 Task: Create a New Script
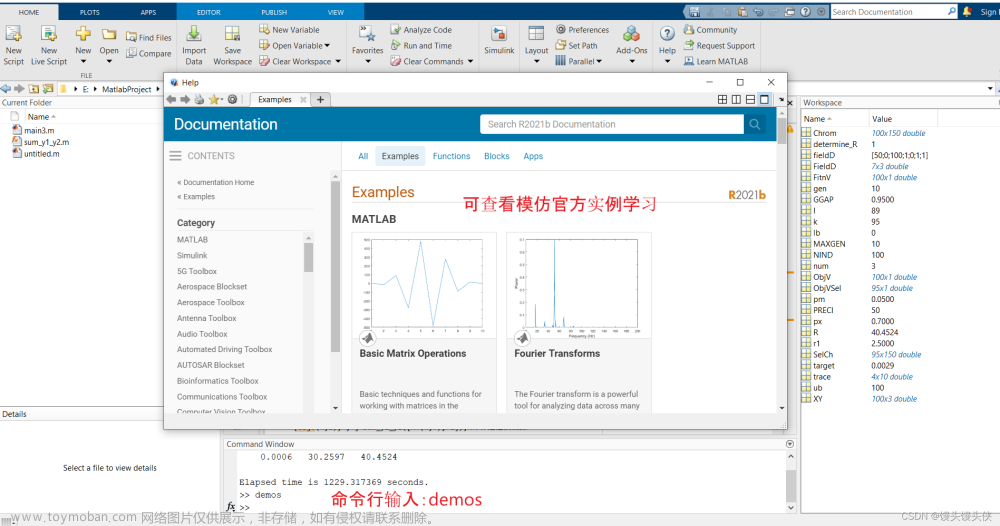13,45
